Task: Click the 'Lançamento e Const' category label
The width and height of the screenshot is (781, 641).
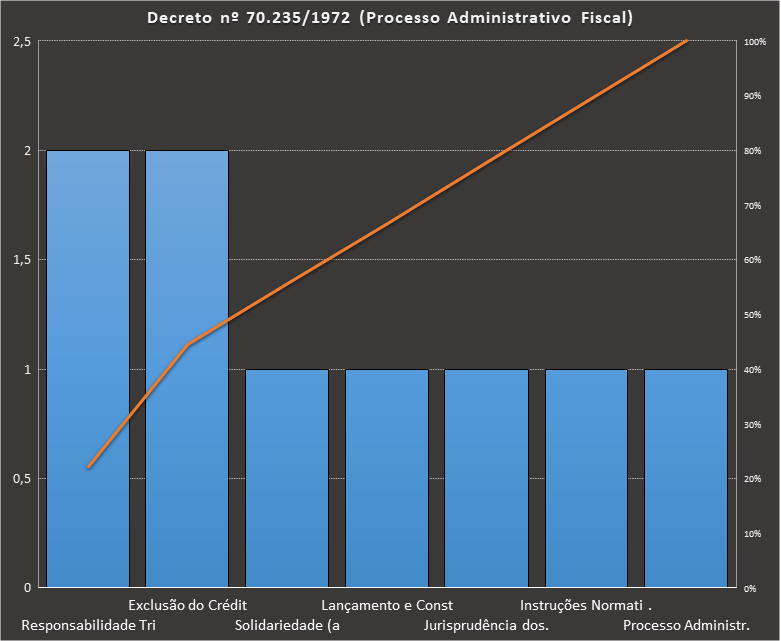Action: 387,605
